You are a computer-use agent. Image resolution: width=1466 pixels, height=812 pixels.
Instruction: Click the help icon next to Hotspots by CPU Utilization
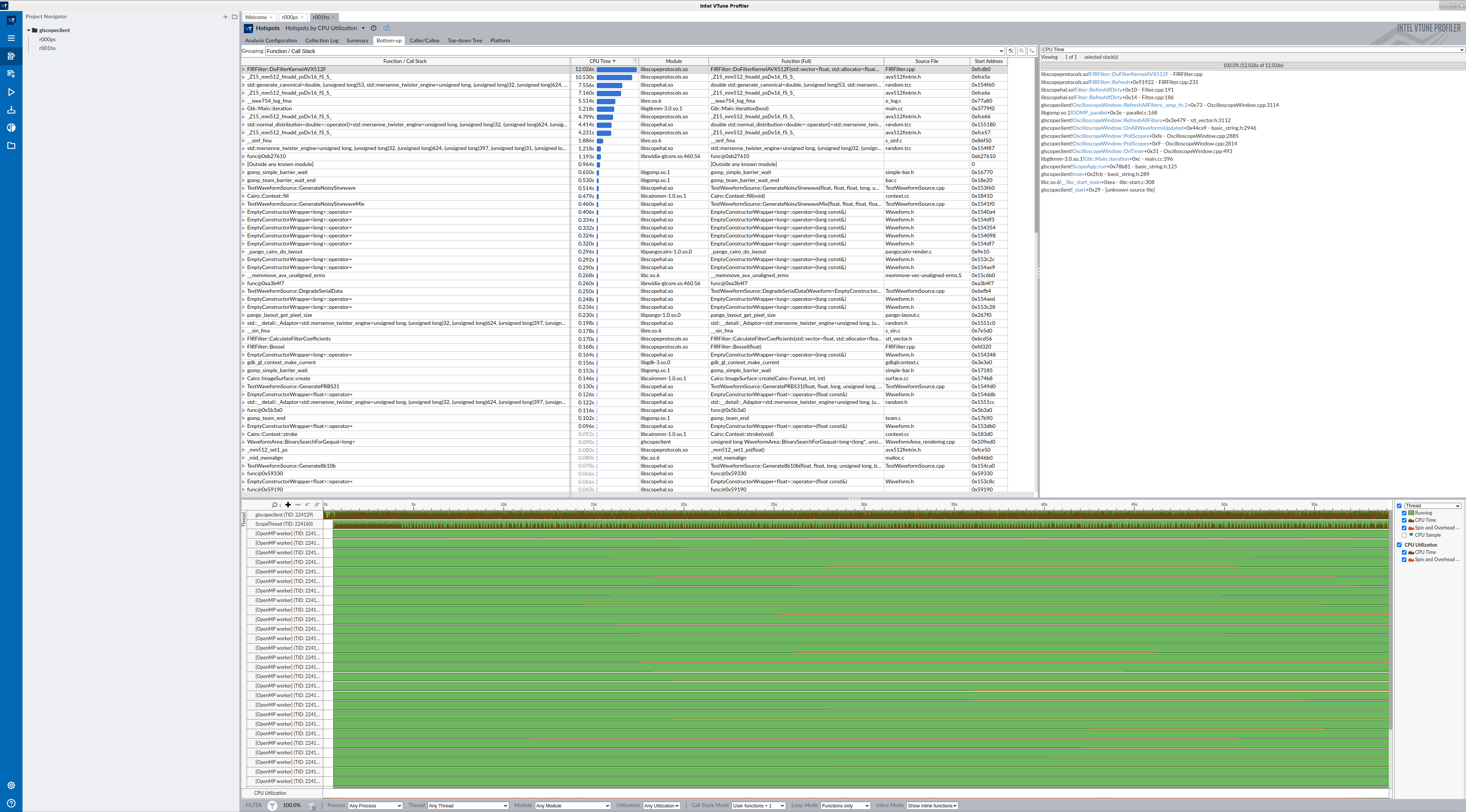[x=373, y=28]
